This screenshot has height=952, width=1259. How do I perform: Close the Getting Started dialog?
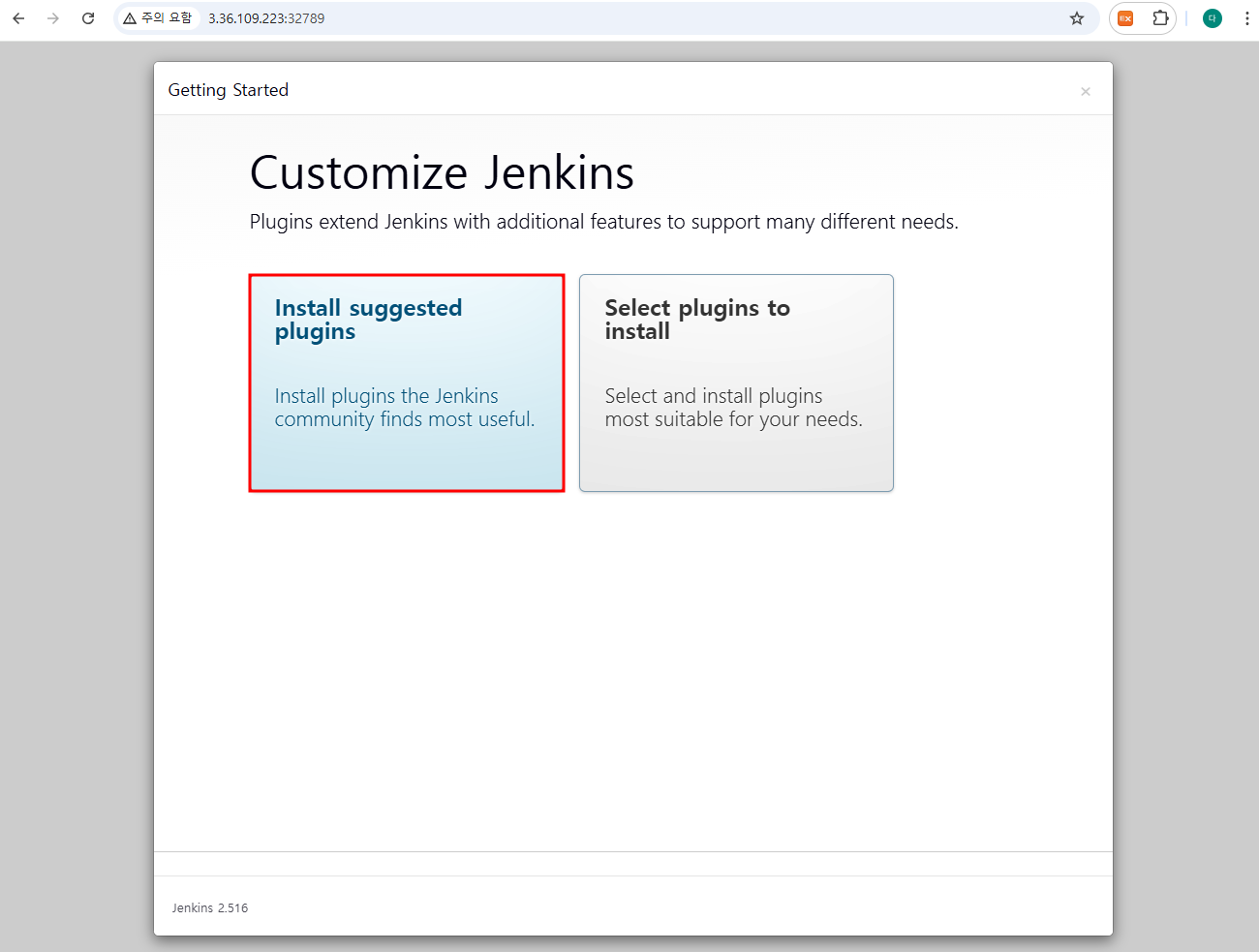coord(1086,91)
